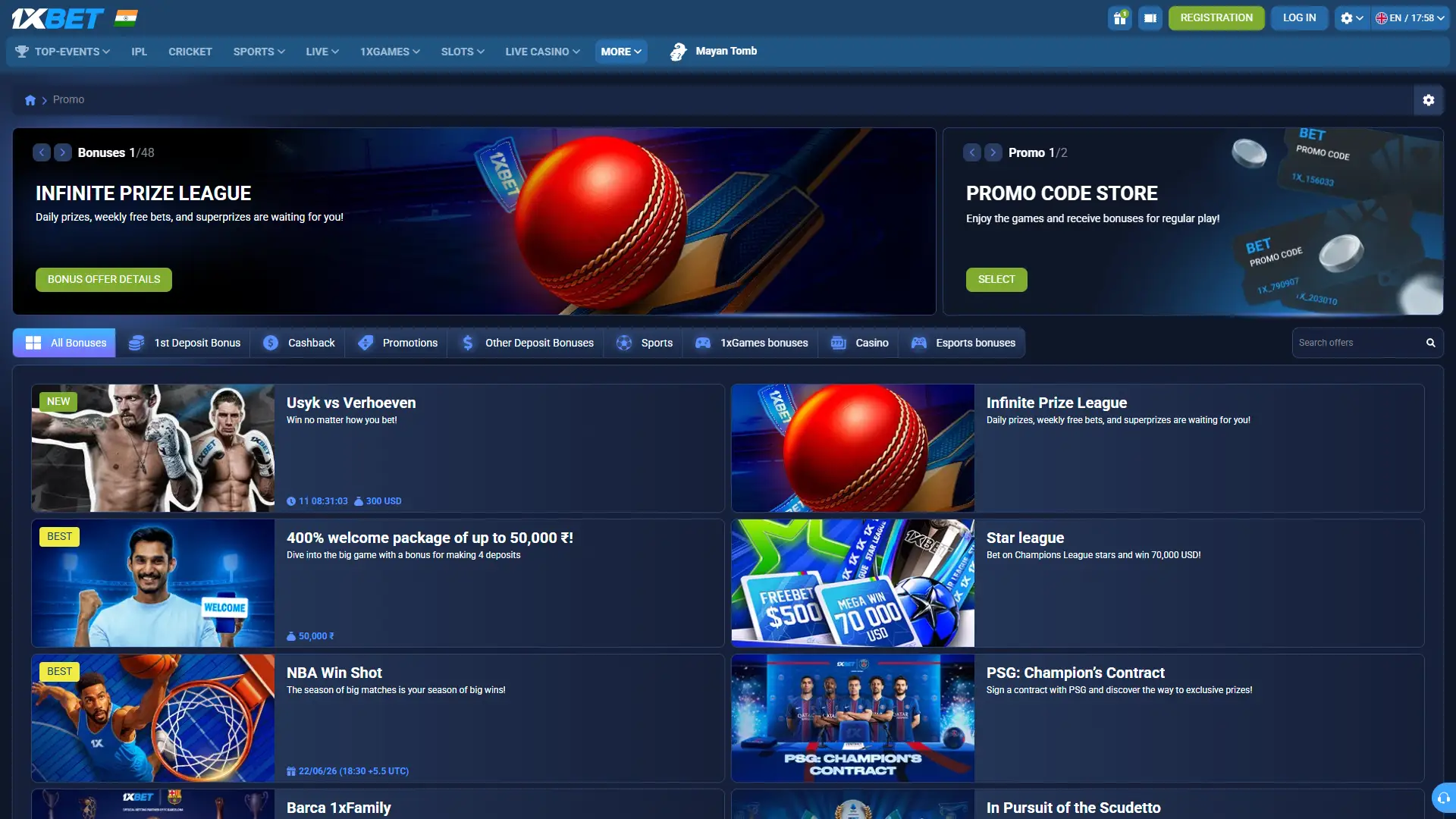The image size is (1456, 819).
Task: Open PSG: Champion's Contract thumbnail
Action: pos(853,718)
